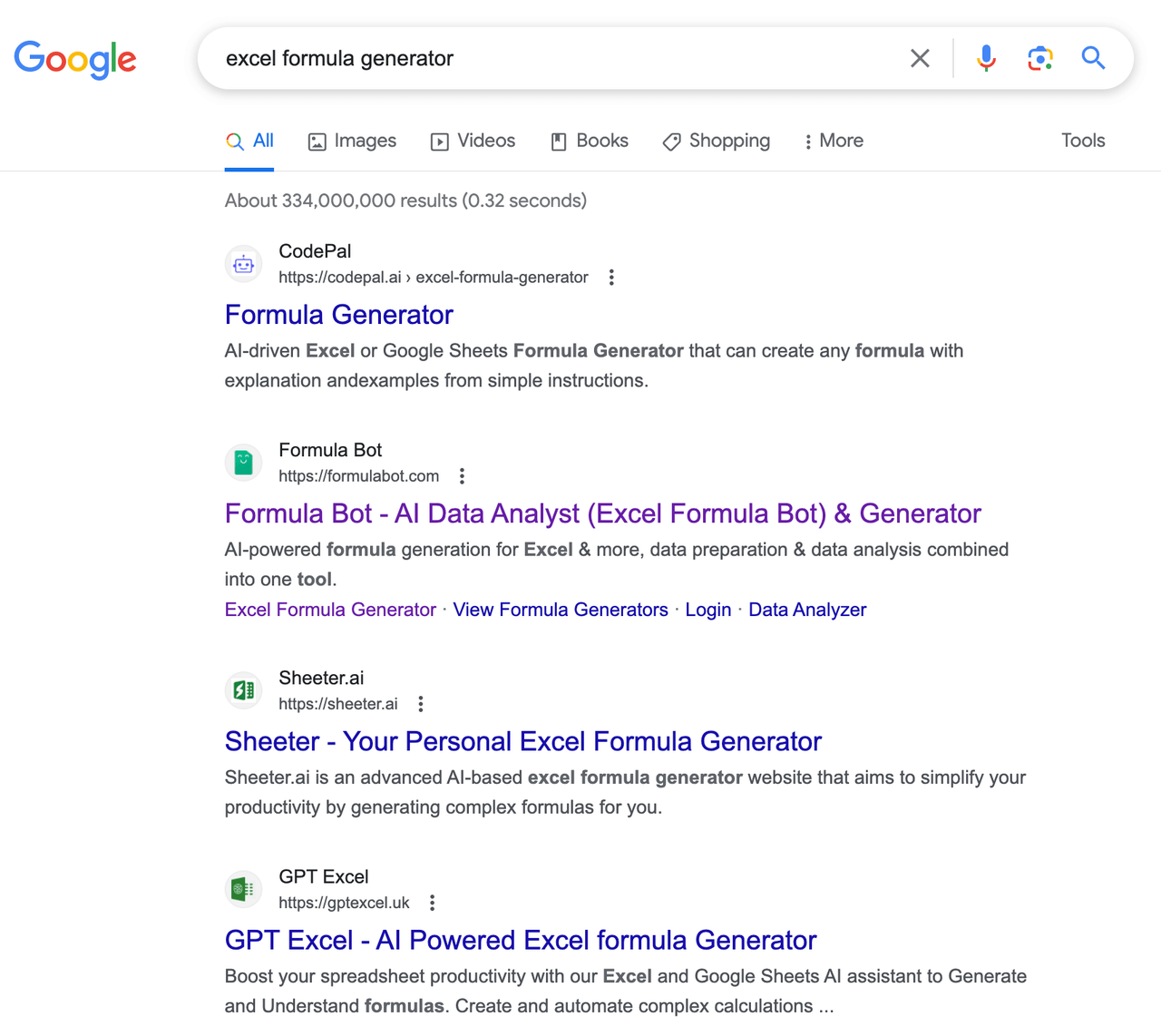Open GPT Excel - AI Powered Excel formula Generator
The width and height of the screenshot is (1161, 1036).
521,940
